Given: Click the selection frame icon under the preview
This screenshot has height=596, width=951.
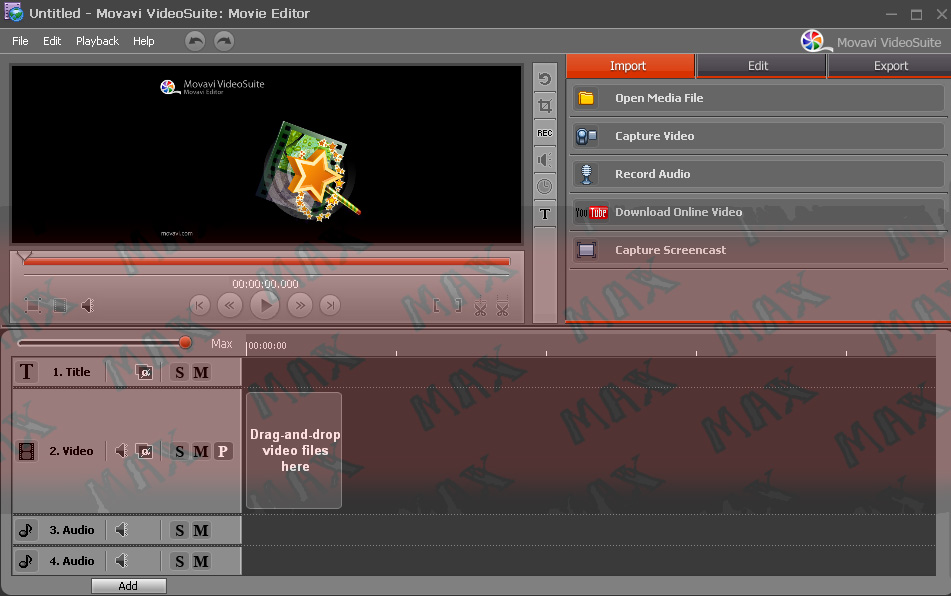Looking at the screenshot, I should click(x=33, y=305).
